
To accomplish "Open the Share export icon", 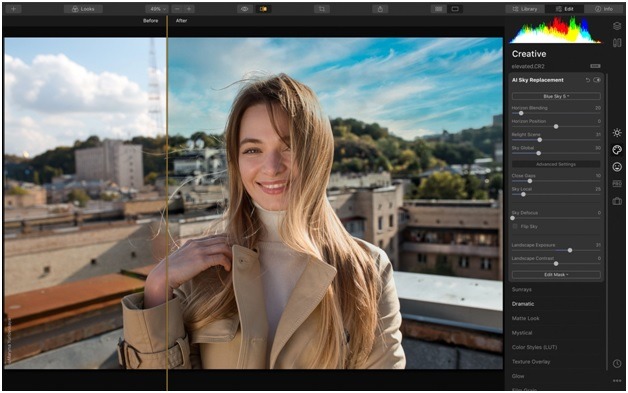I will pos(380,9).
